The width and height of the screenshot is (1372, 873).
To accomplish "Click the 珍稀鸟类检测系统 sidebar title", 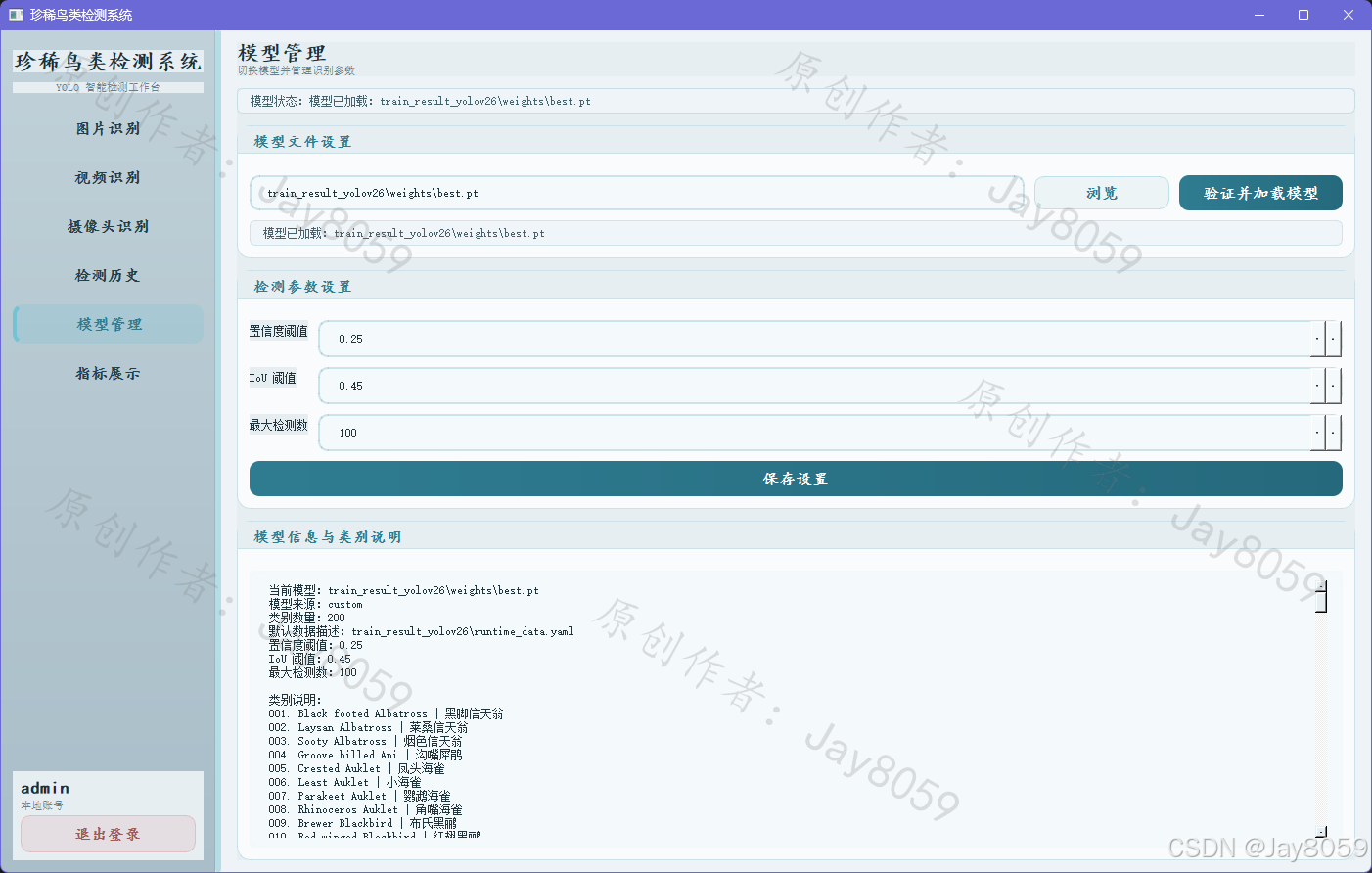I will click(108, 61).
